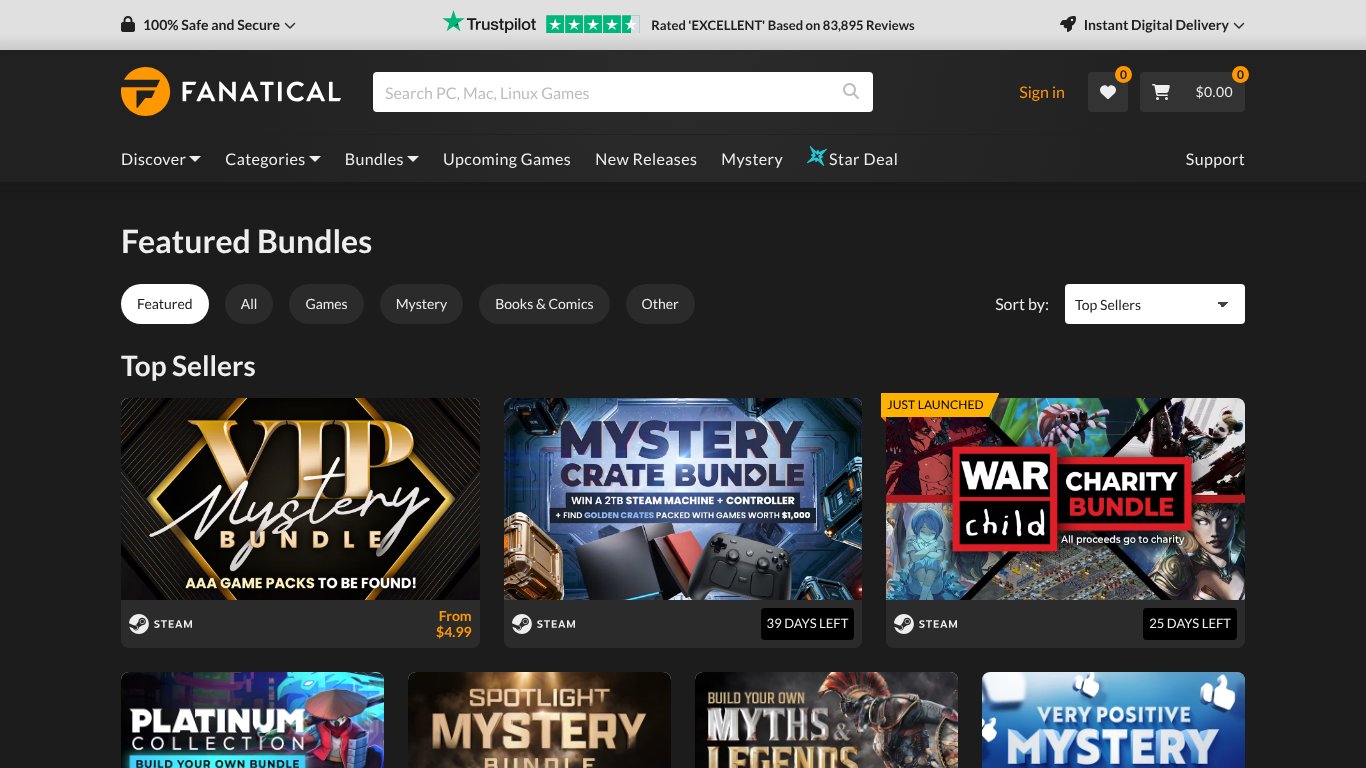This screenshot has width=1366, height=768.
Task: Open the Mystery Crate Bundle thumbnail
Action: (683, 499)
